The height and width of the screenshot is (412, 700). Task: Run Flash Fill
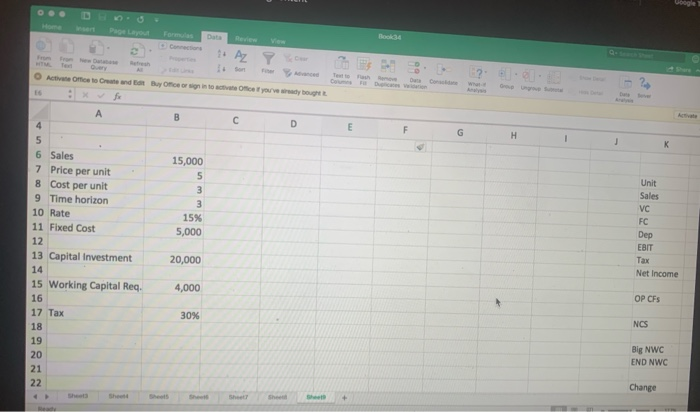point(364,71)
